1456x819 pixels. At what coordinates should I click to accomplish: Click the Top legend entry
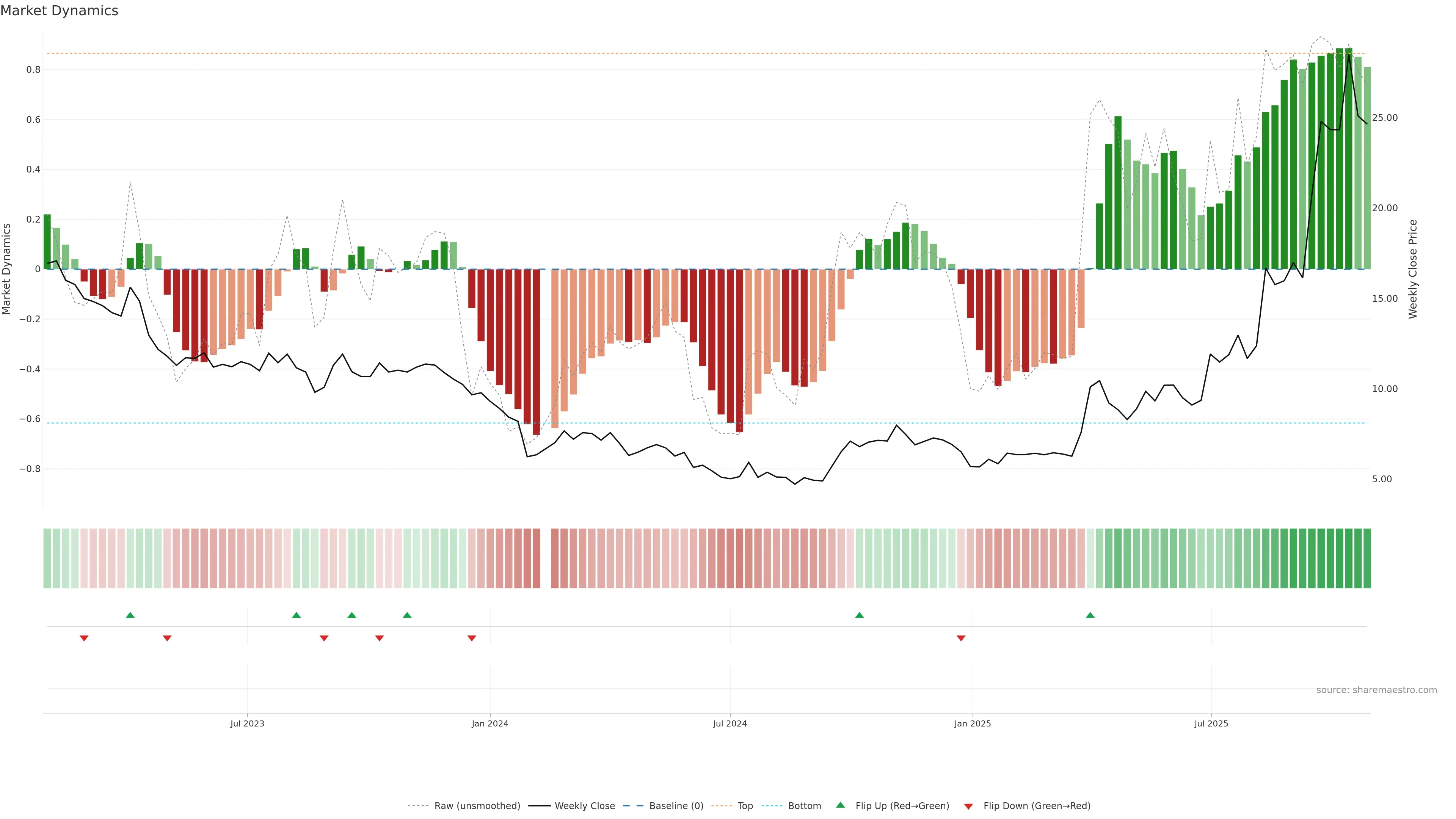pos(745,805)
